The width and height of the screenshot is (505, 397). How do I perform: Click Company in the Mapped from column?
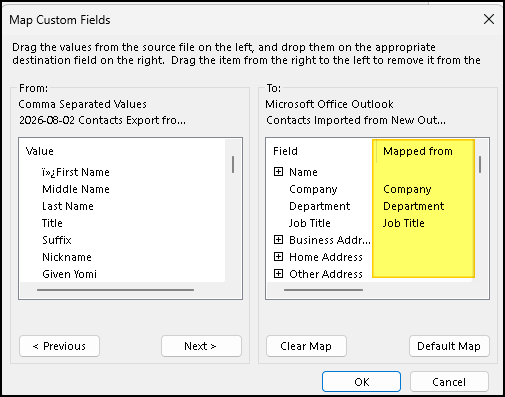pos(407,189)
